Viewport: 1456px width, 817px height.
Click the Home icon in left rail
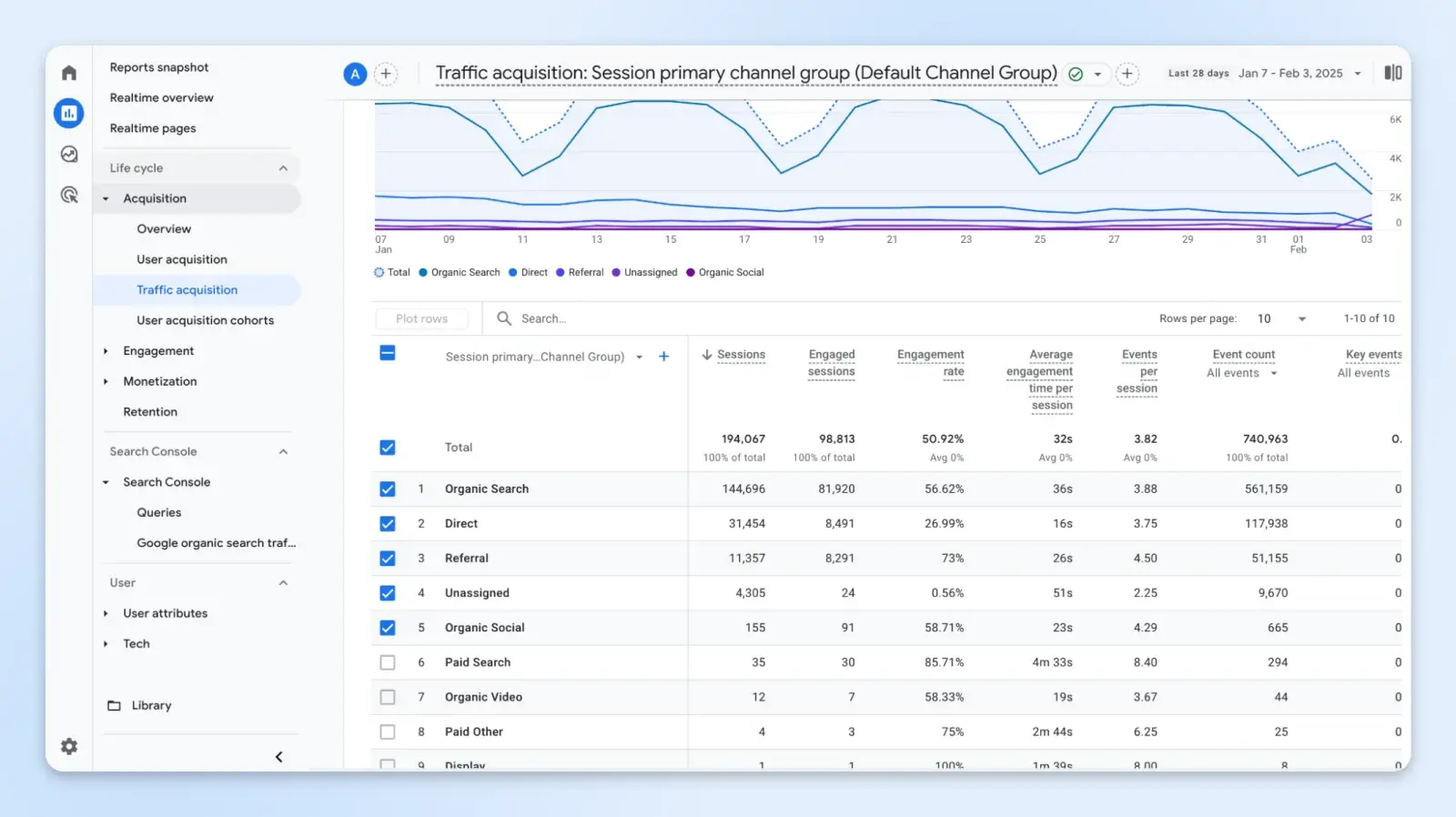(x=69, y=73)
